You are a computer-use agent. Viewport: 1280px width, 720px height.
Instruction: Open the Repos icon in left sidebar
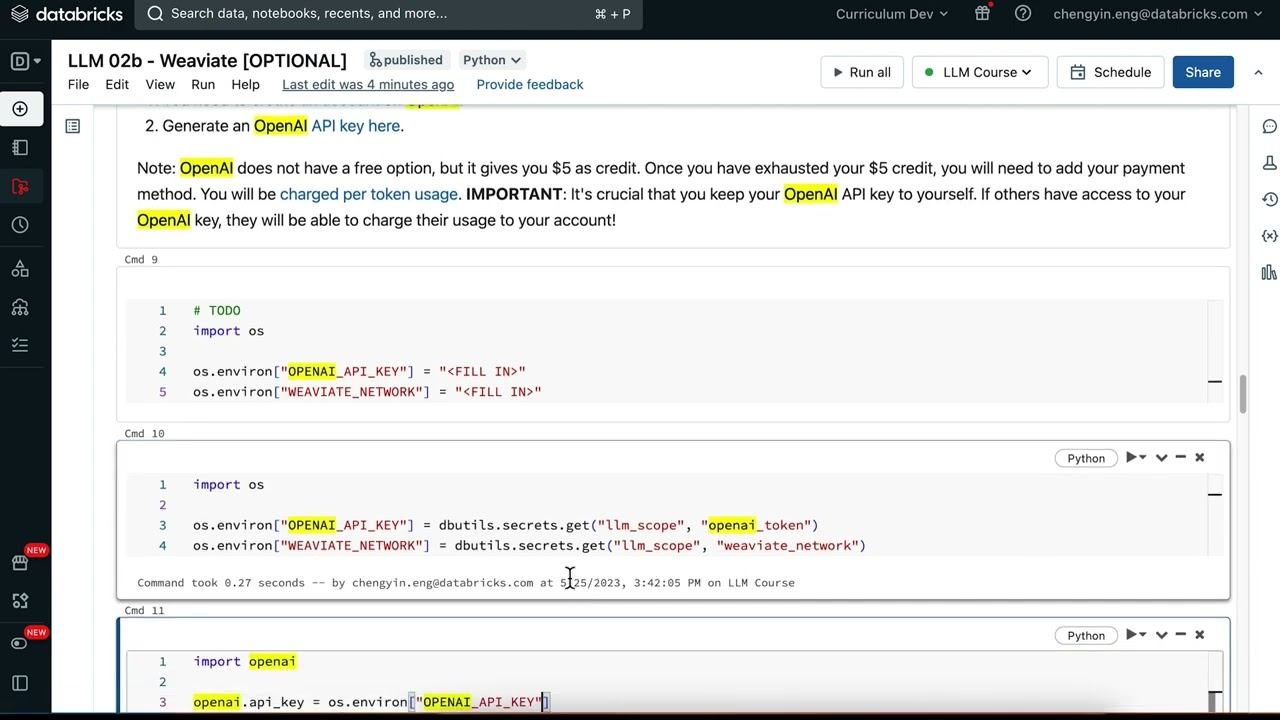[20, 186]
